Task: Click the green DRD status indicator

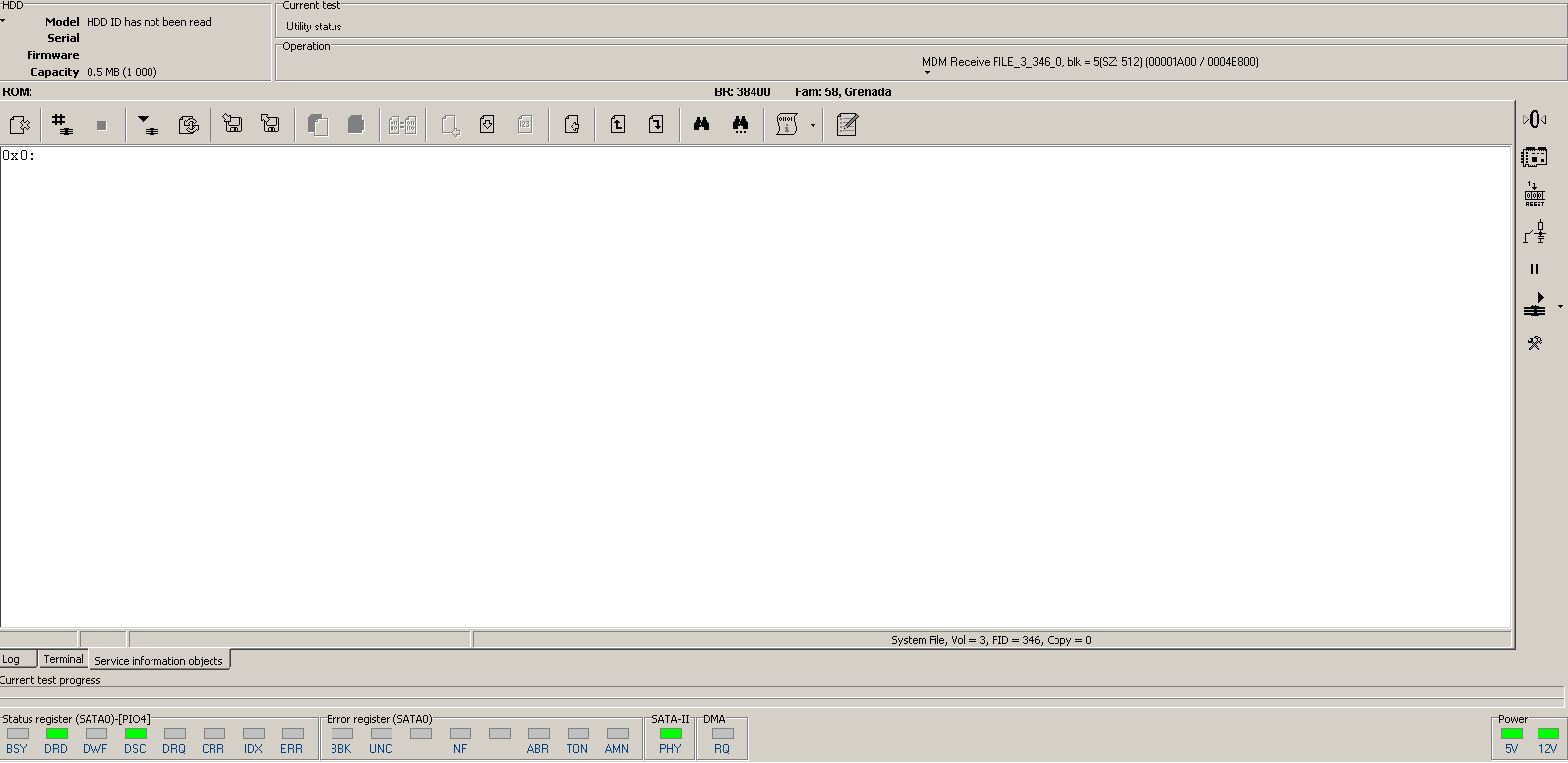Action: (56, 734)
